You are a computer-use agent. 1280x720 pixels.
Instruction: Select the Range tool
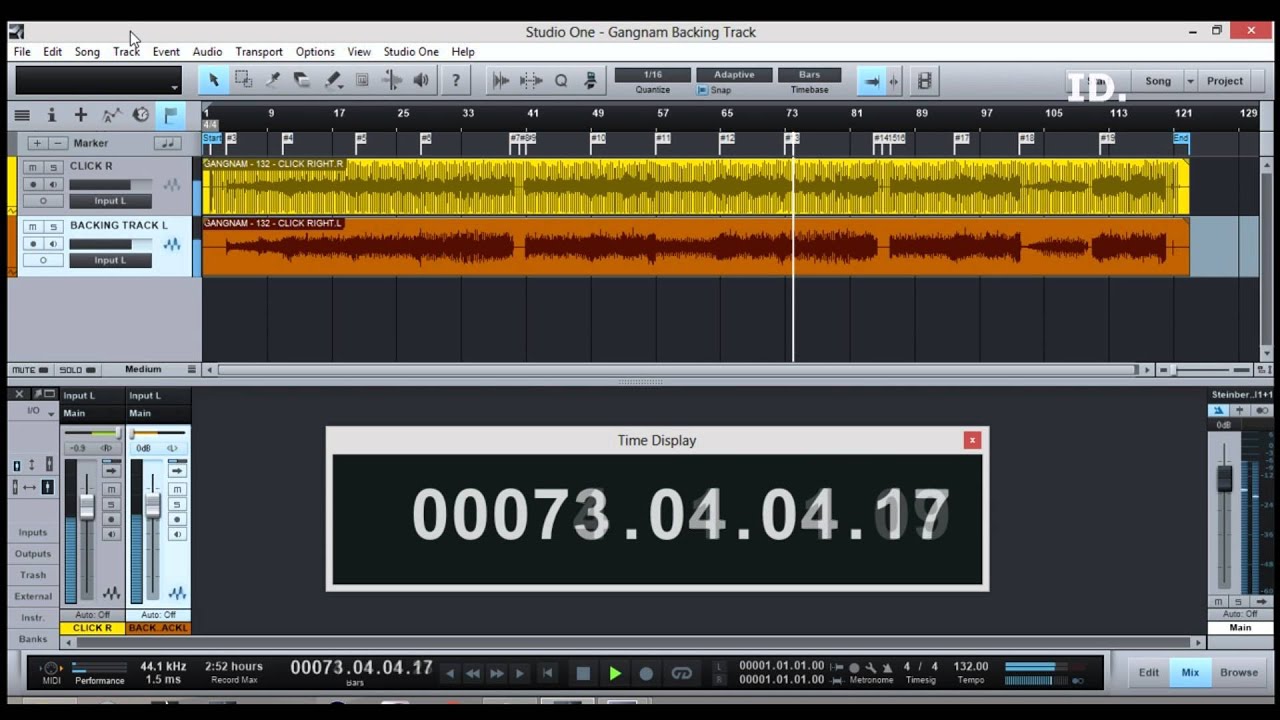[243, 81]
